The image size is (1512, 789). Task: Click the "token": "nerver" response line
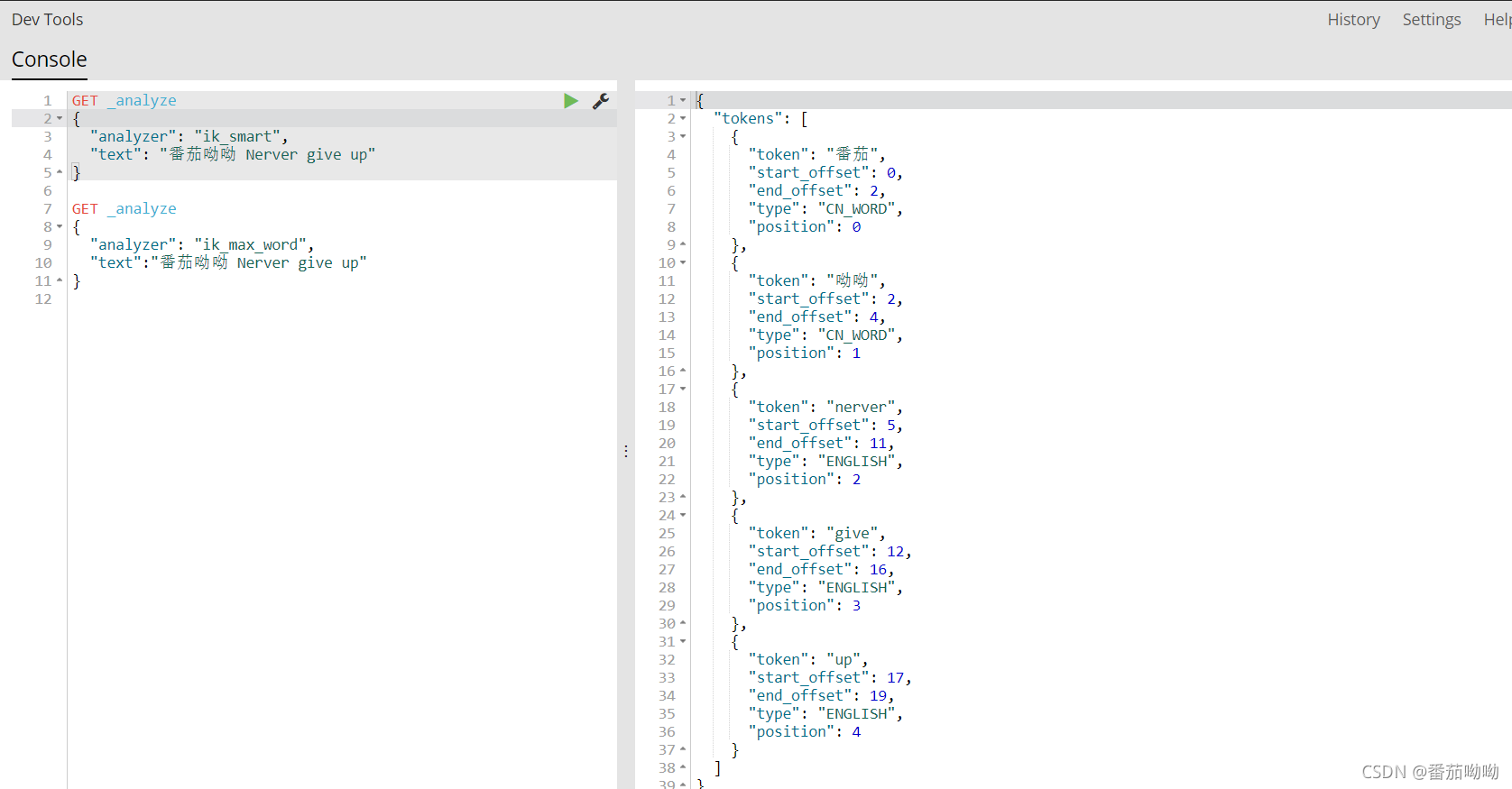tap(825, 407)
